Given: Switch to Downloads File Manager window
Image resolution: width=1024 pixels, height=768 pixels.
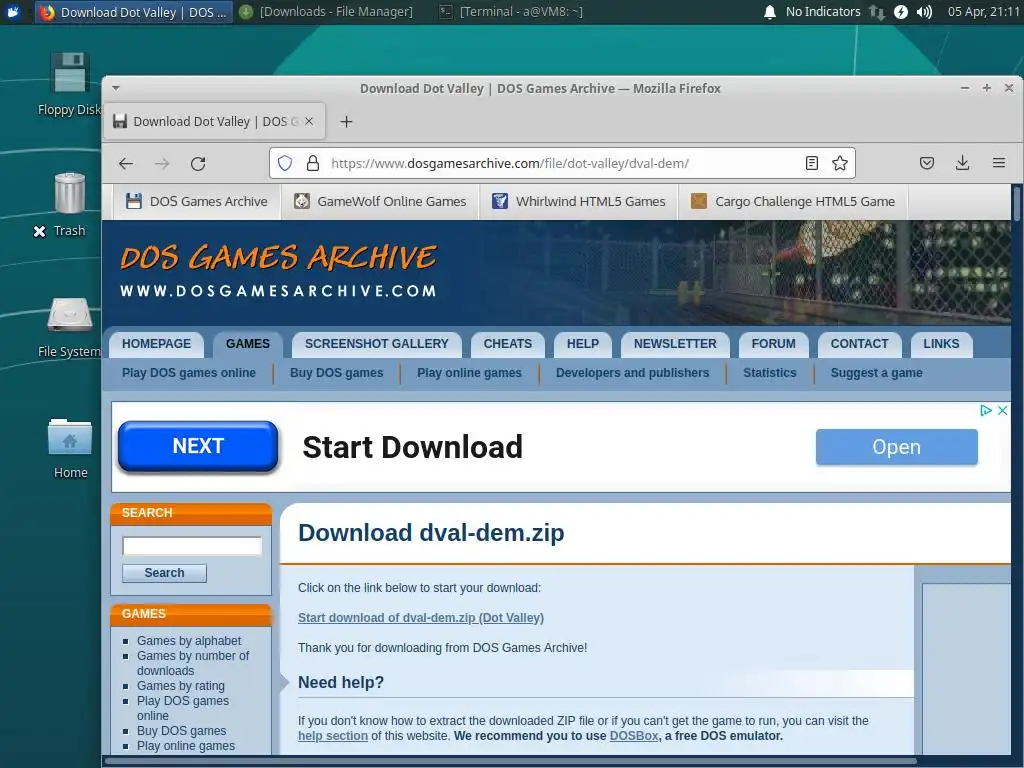Looking at the screenshot, I should pyautogui.click(x=326, y=12).
